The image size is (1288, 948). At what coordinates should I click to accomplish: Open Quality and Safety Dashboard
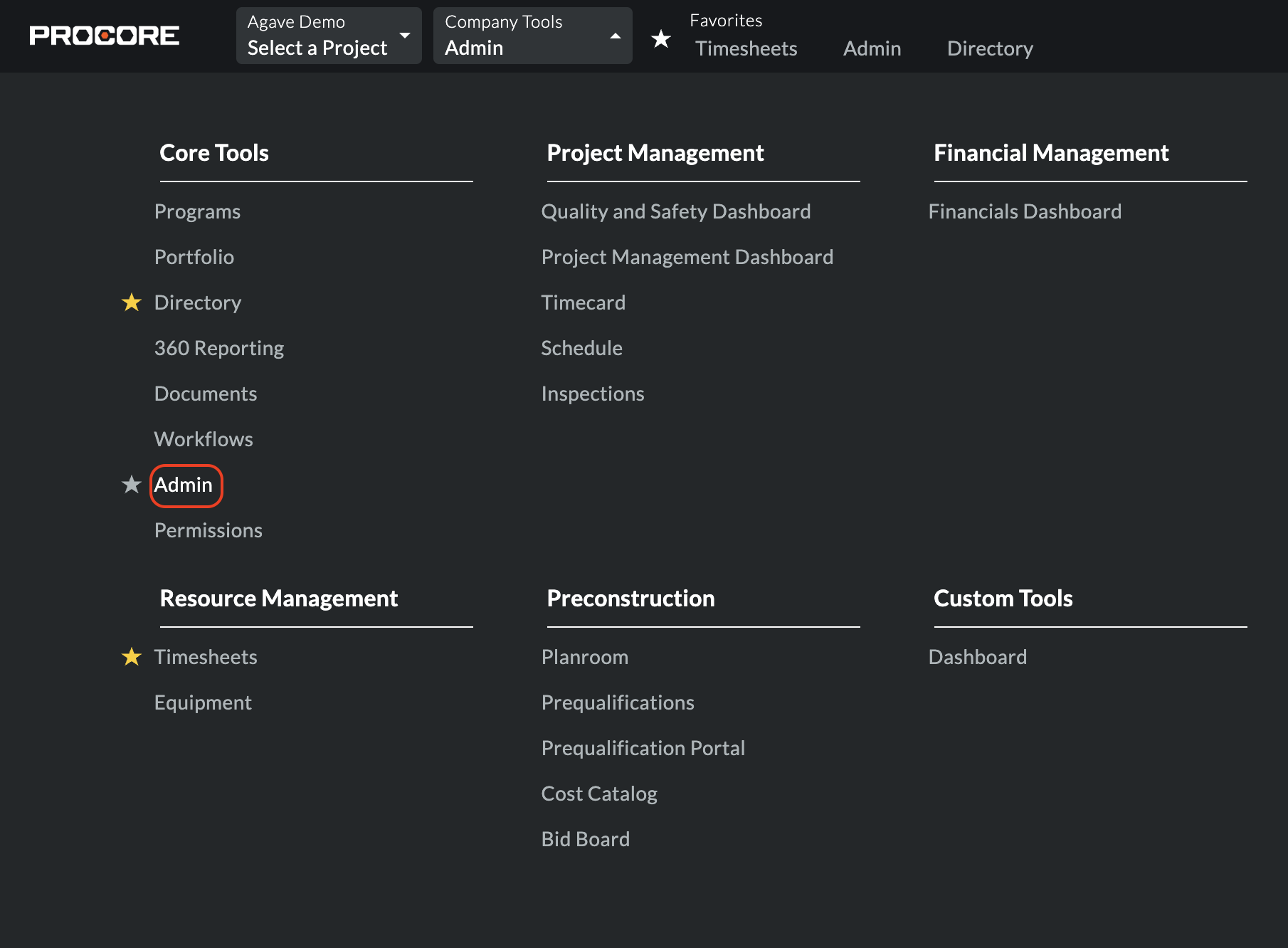click(x=676, y=211)
